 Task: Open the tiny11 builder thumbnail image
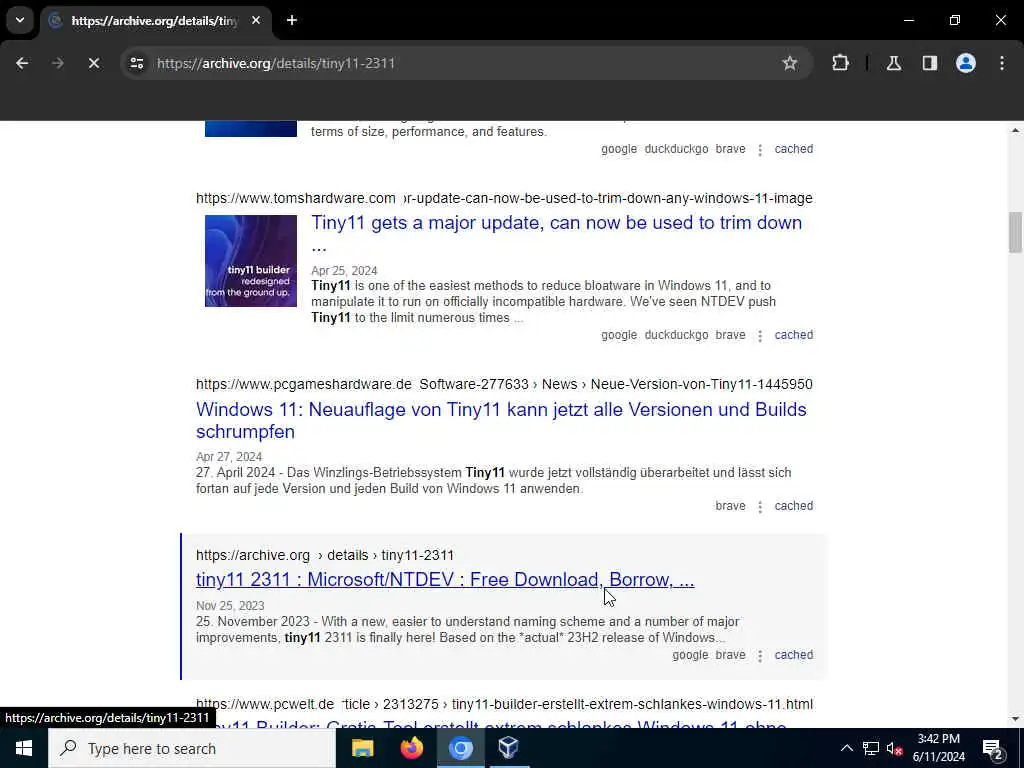(x=251, y=261)
